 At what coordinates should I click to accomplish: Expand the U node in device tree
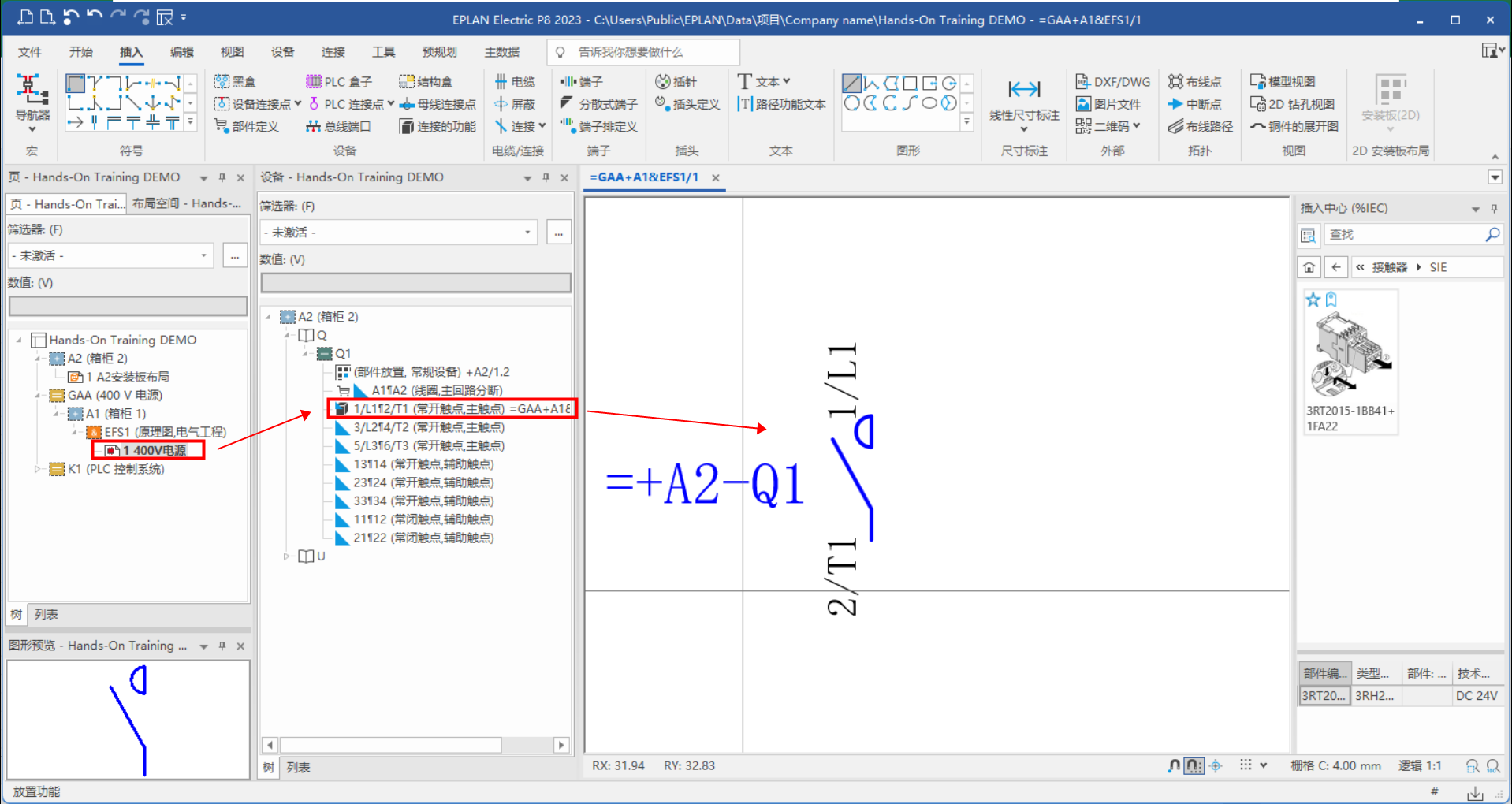[x=286, y=556]
